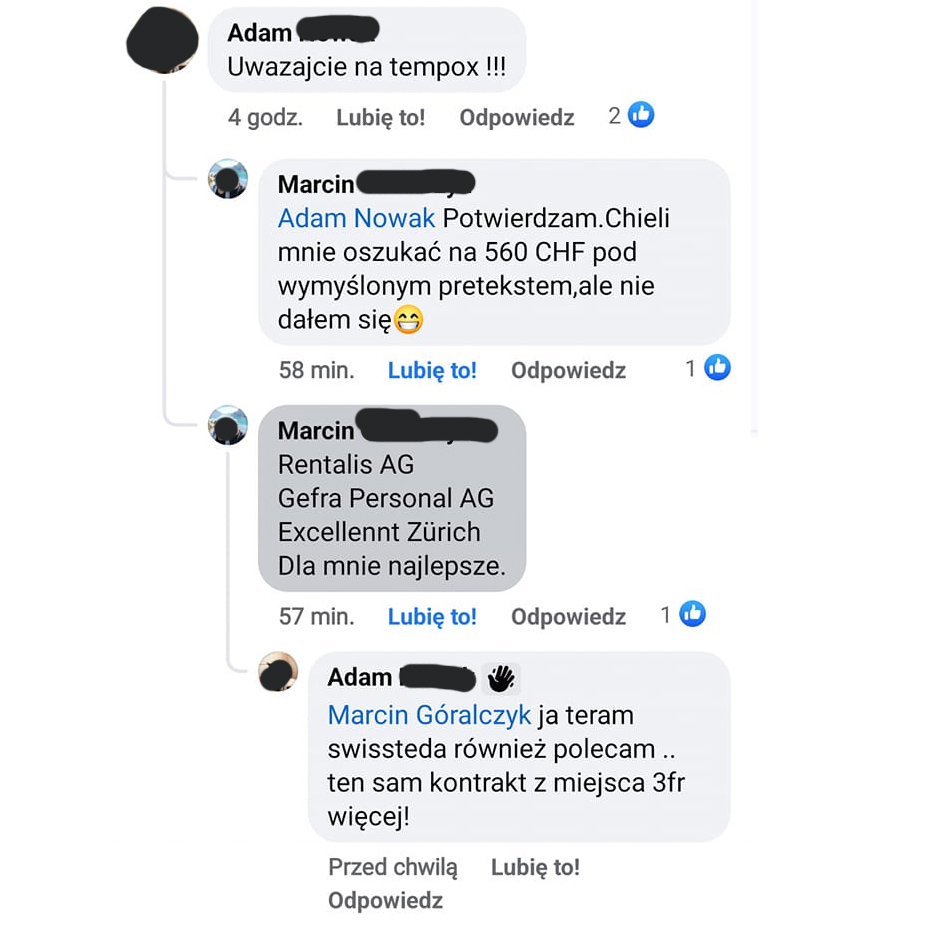The height and width of the screenshot is (932, 934).
Task: Click the '4 godz.' timestamp
Action: click(x=265, y=117)
